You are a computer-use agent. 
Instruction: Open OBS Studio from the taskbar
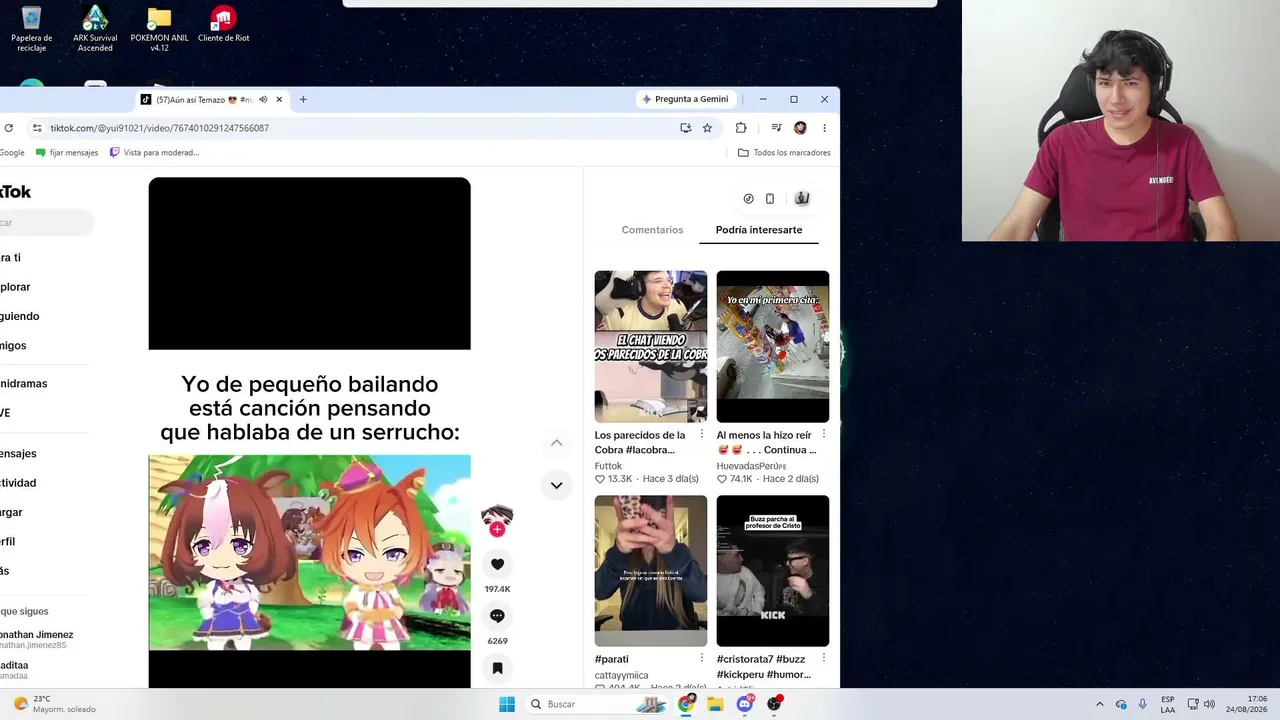774,704
